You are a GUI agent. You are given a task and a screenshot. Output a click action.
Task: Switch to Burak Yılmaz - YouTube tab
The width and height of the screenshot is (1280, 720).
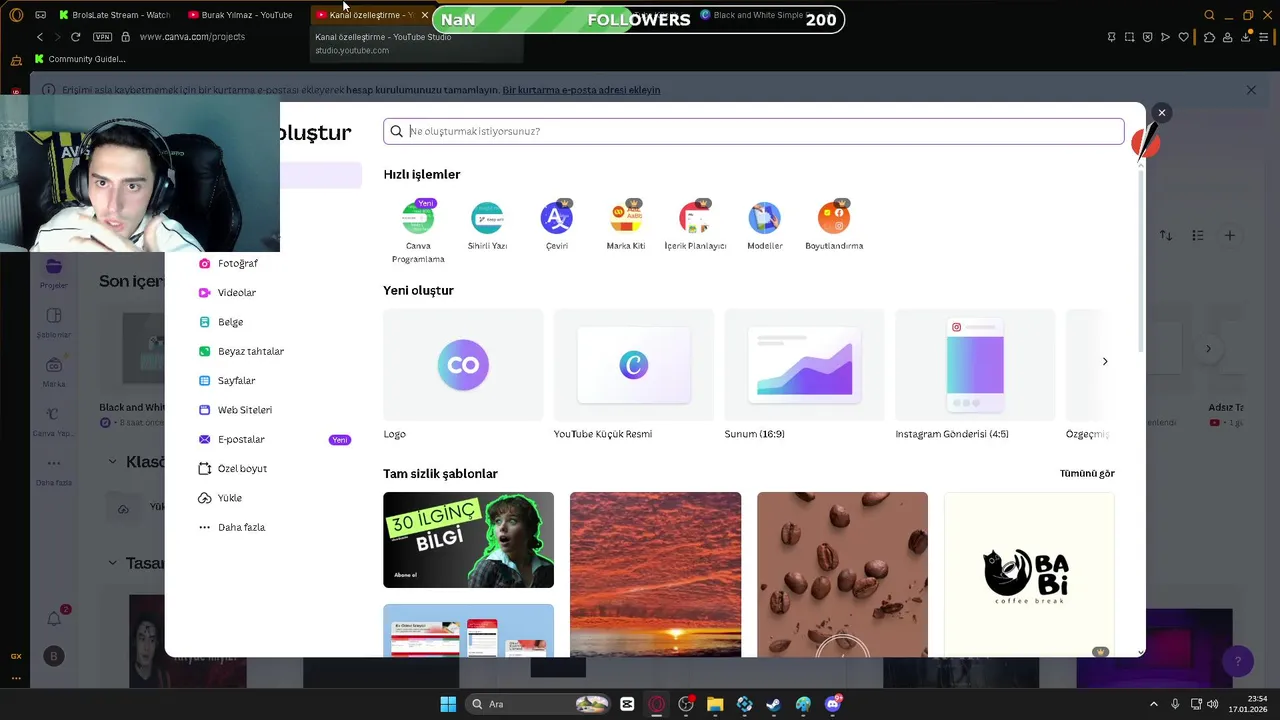[242, 15]
